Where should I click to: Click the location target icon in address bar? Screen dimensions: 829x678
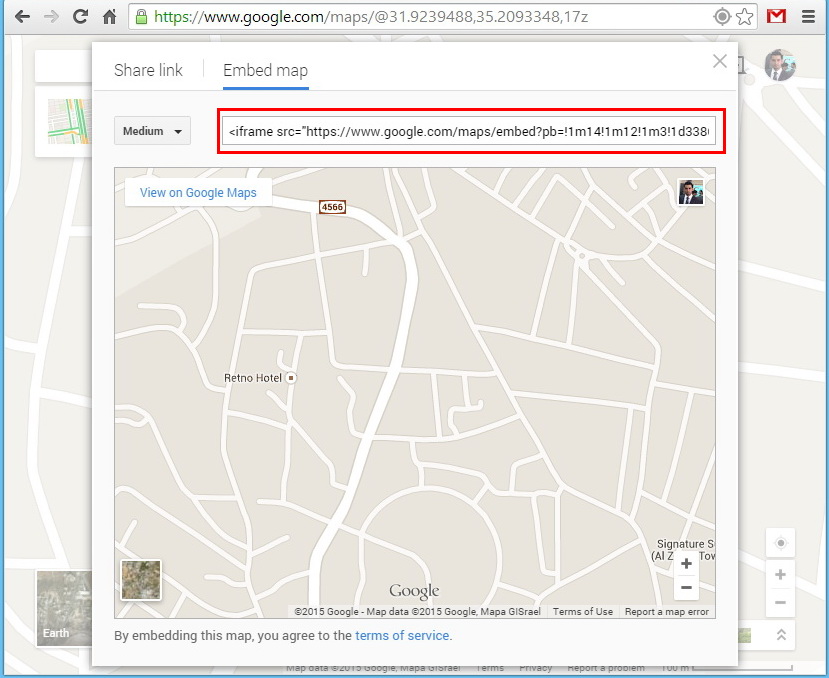(722, 17)
